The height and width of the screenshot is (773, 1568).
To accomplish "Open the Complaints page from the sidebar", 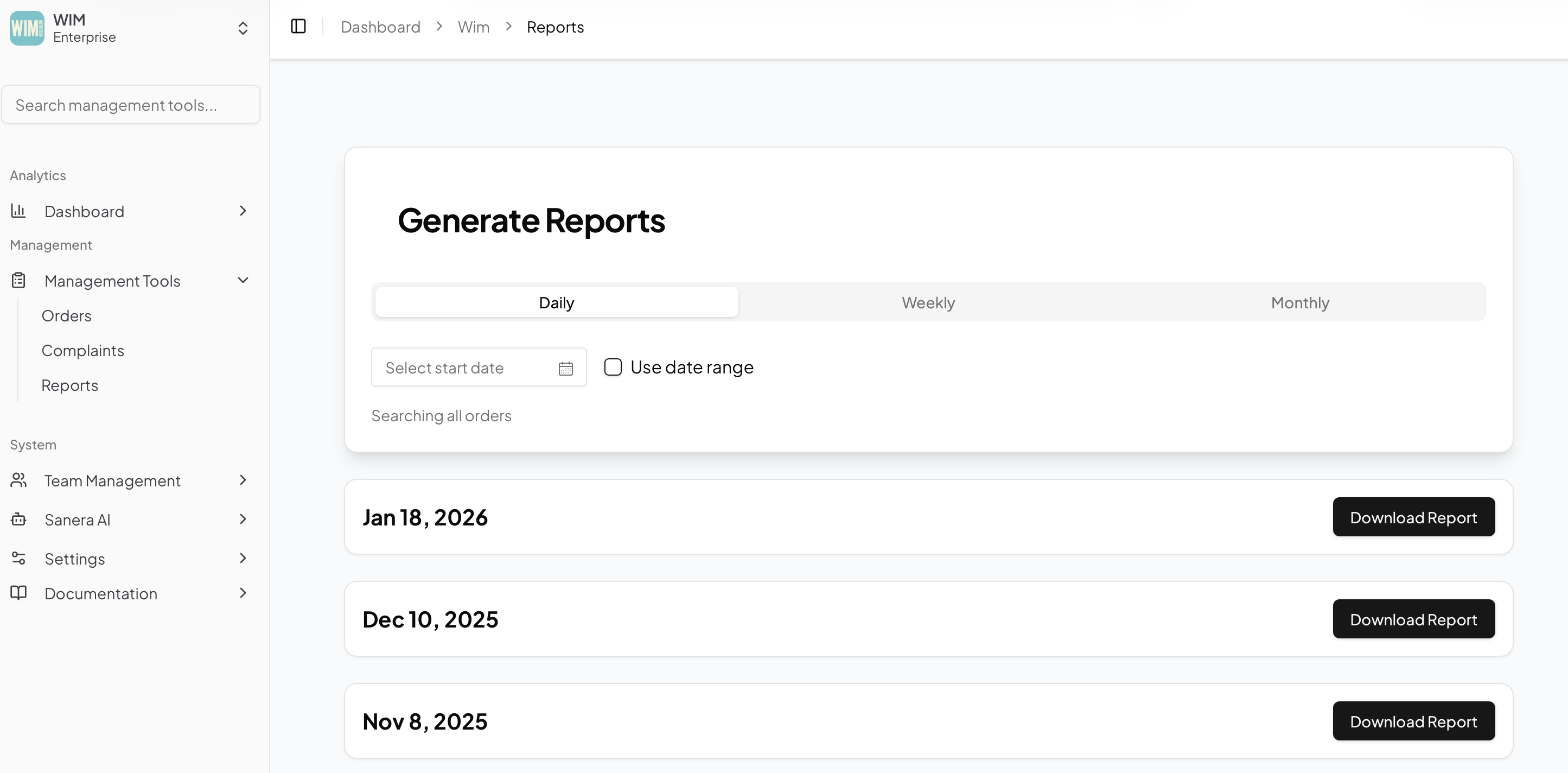I will pyautogui.click(x=83, y=350).
